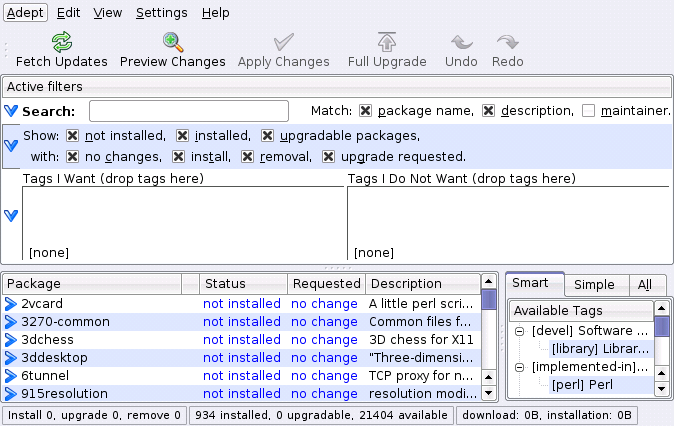Viewport: 674px width, 426px height.
Task: Collapse the [implemented-in] tag tree node
Action: [520, 367]
